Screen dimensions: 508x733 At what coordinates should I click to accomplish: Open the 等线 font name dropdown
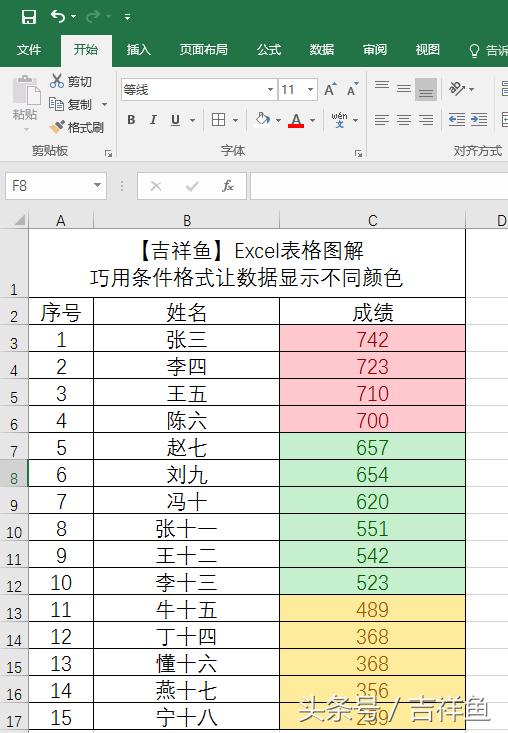270,90
